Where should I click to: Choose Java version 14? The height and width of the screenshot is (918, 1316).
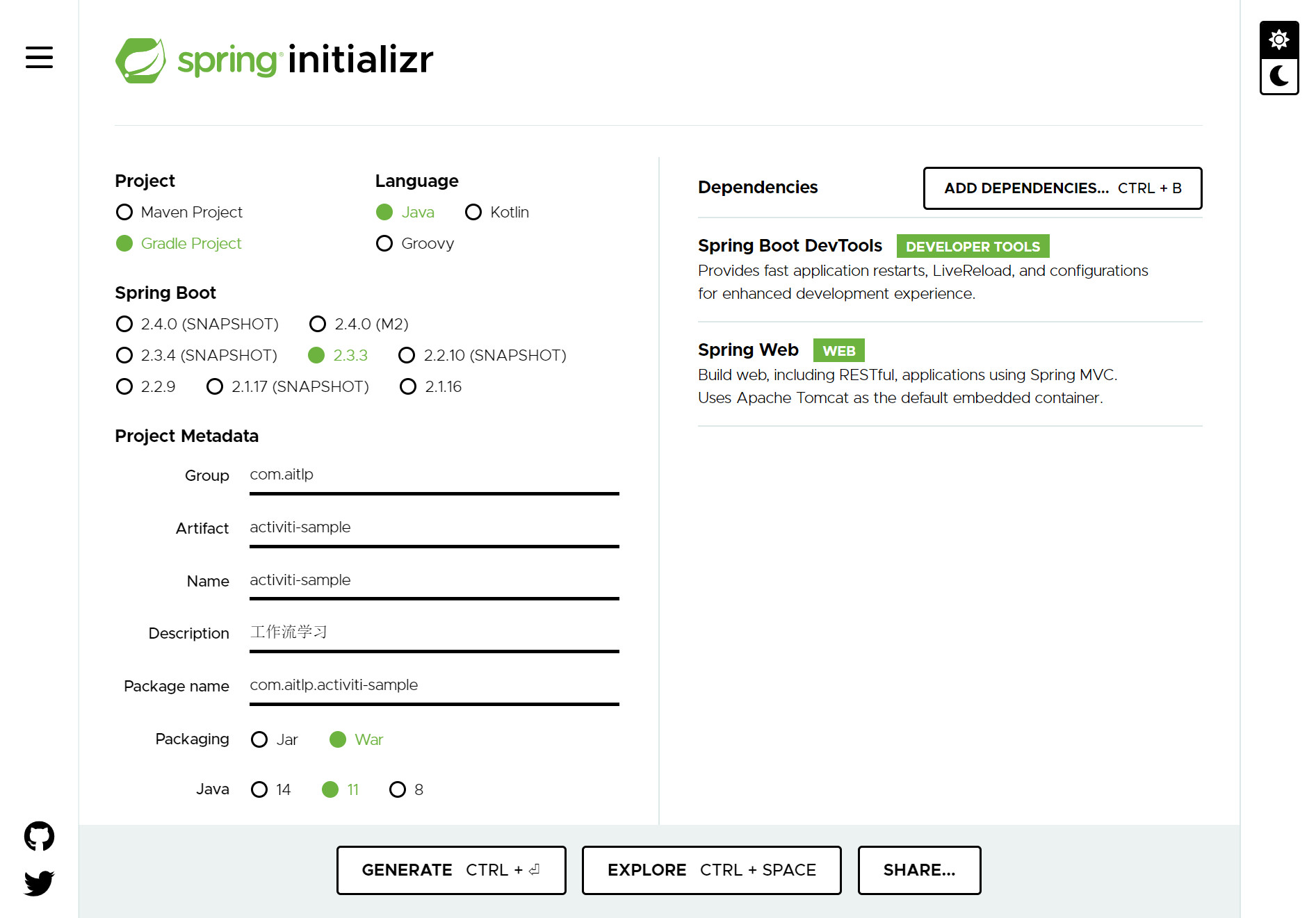[x=259, y=789]
